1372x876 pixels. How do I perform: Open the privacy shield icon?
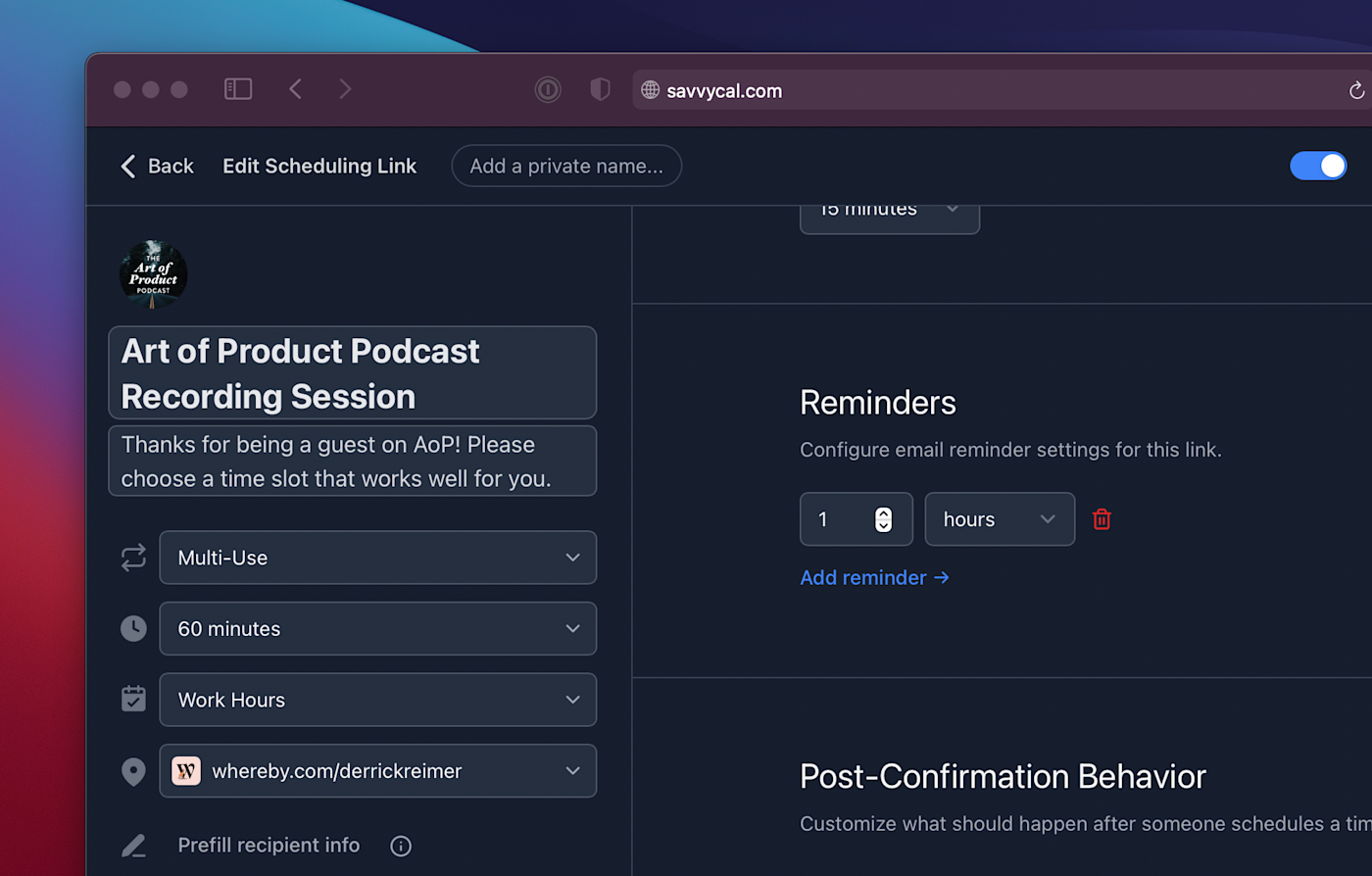point(600,90)
